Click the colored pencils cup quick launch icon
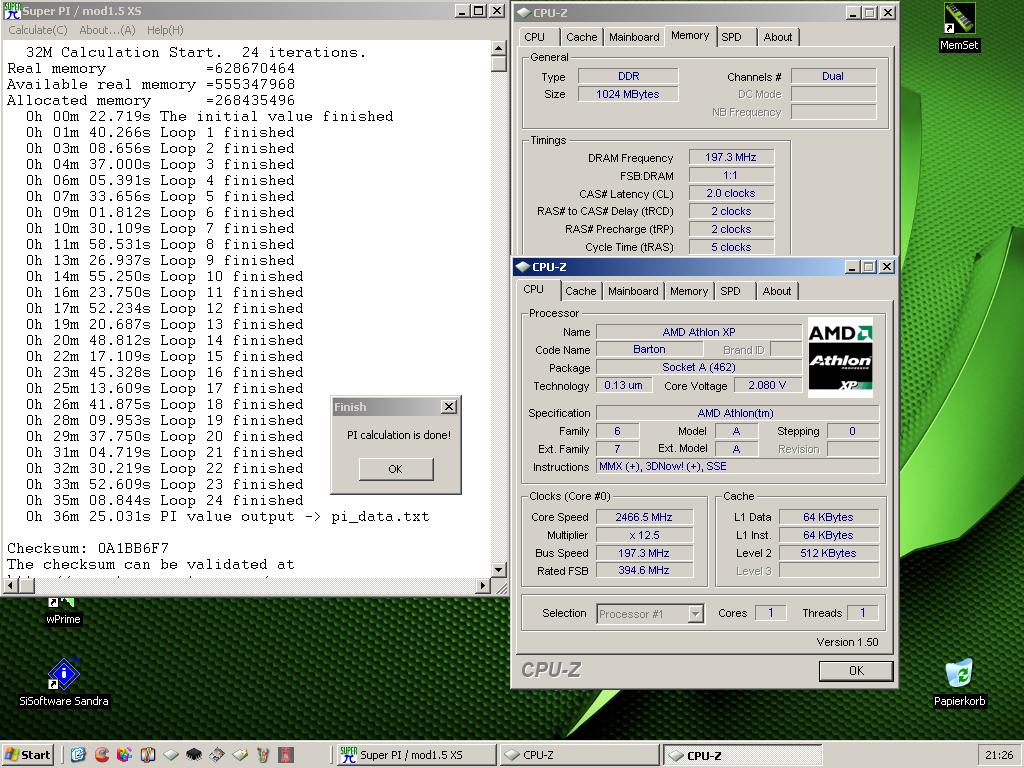 (x=263, y=755)
